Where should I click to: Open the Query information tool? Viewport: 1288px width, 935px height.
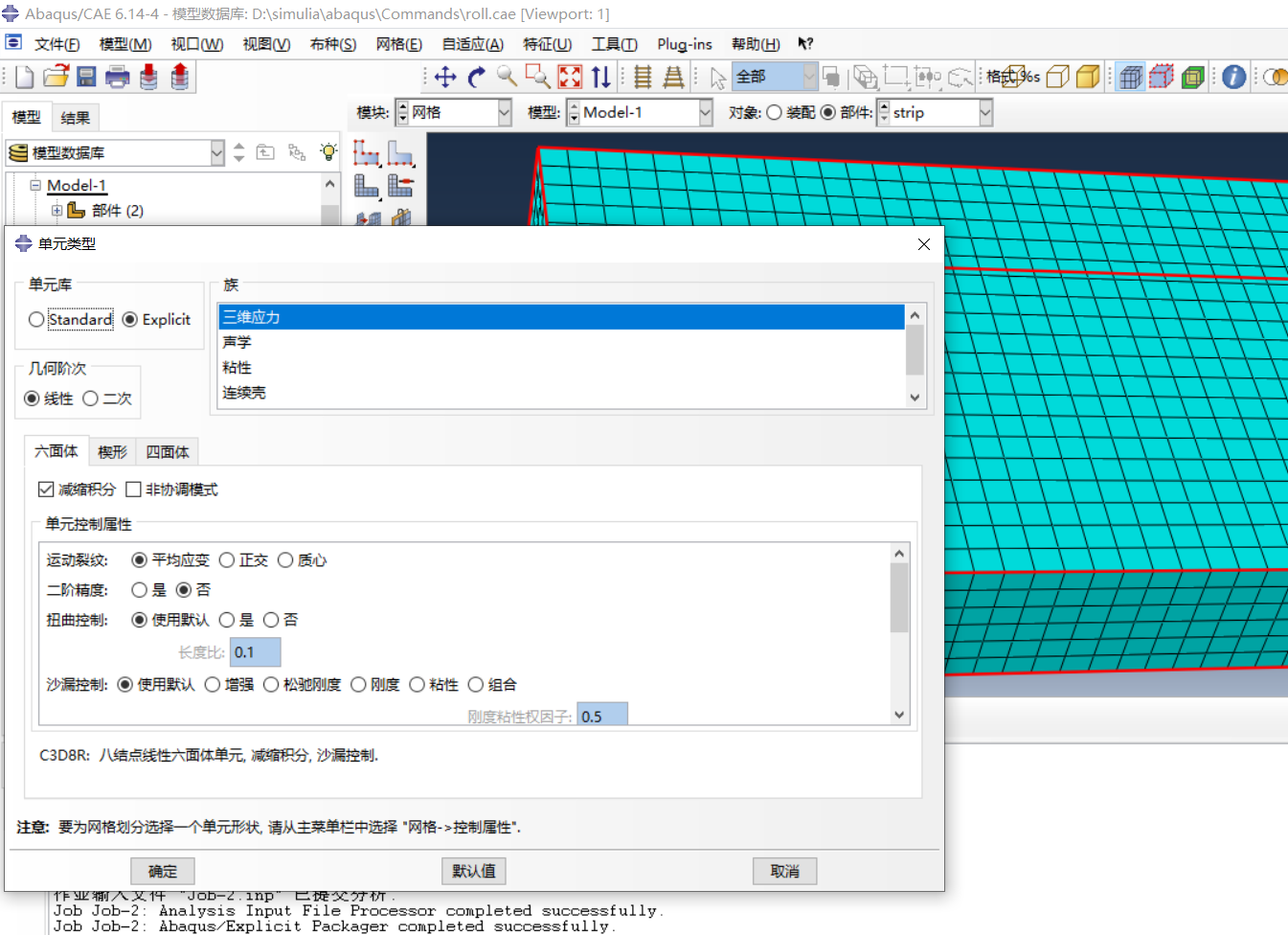coord(1233,78)
